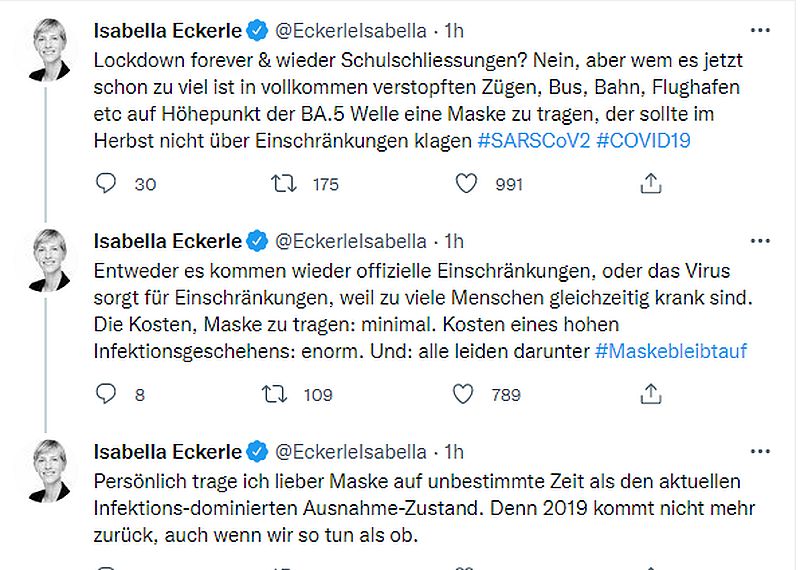800x570 pixels.
Task: Retweet the tweet with 109 retweets
Action: (274, 395)
